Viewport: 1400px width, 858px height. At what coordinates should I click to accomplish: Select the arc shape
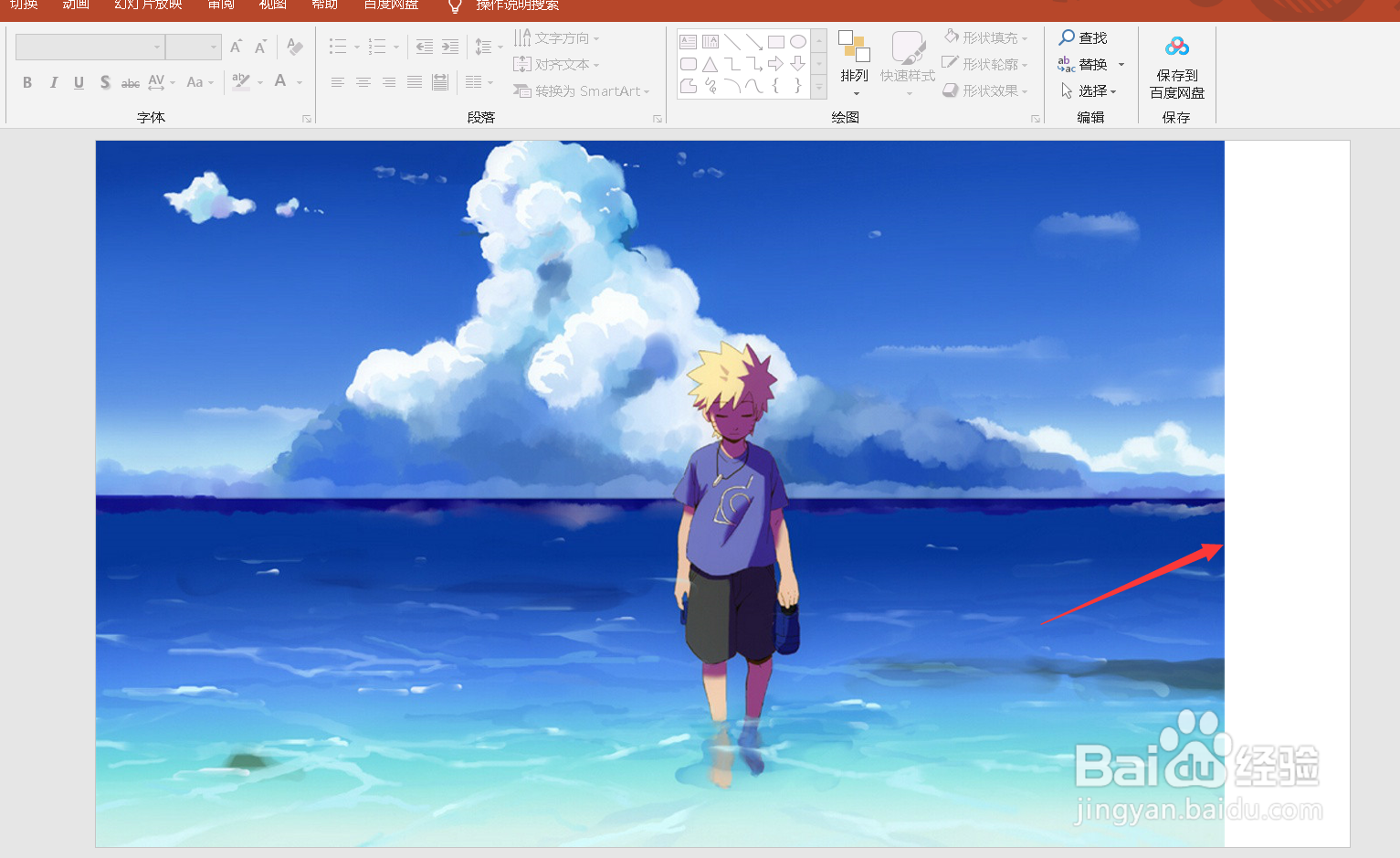(x=732, y=86)
